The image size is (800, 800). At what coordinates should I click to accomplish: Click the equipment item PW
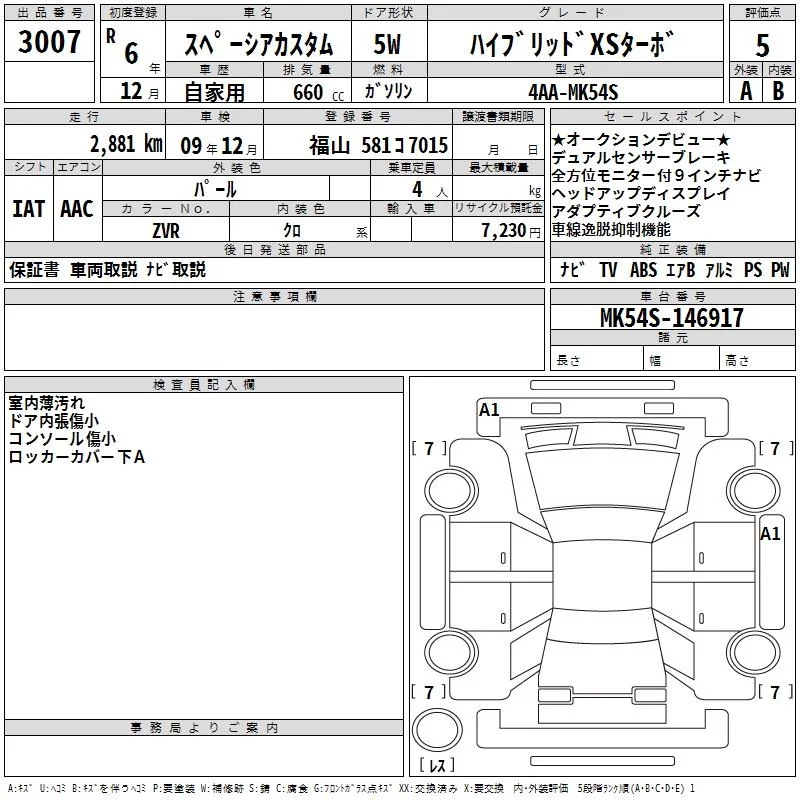(780, 269)
